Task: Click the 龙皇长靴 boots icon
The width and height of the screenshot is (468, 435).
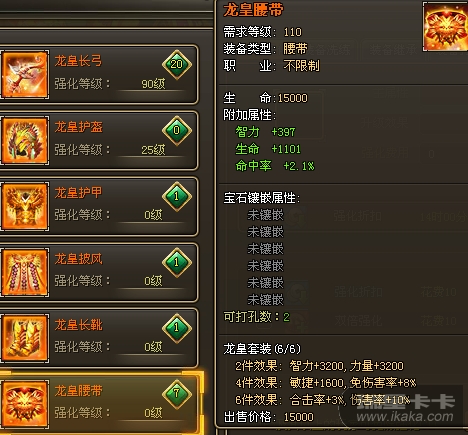Action: (25, 338)
